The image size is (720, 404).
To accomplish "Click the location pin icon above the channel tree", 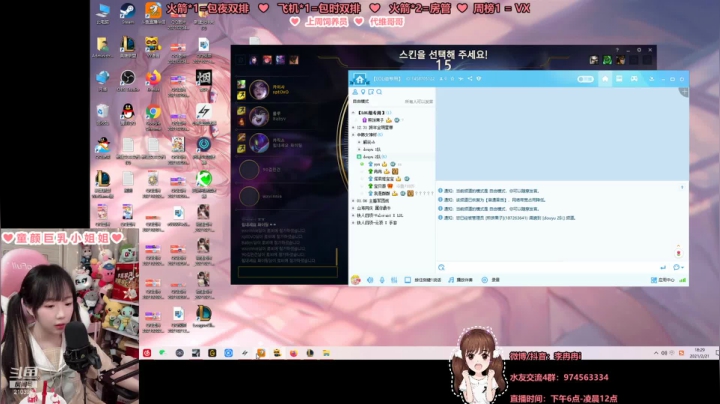I will point(363,92).
